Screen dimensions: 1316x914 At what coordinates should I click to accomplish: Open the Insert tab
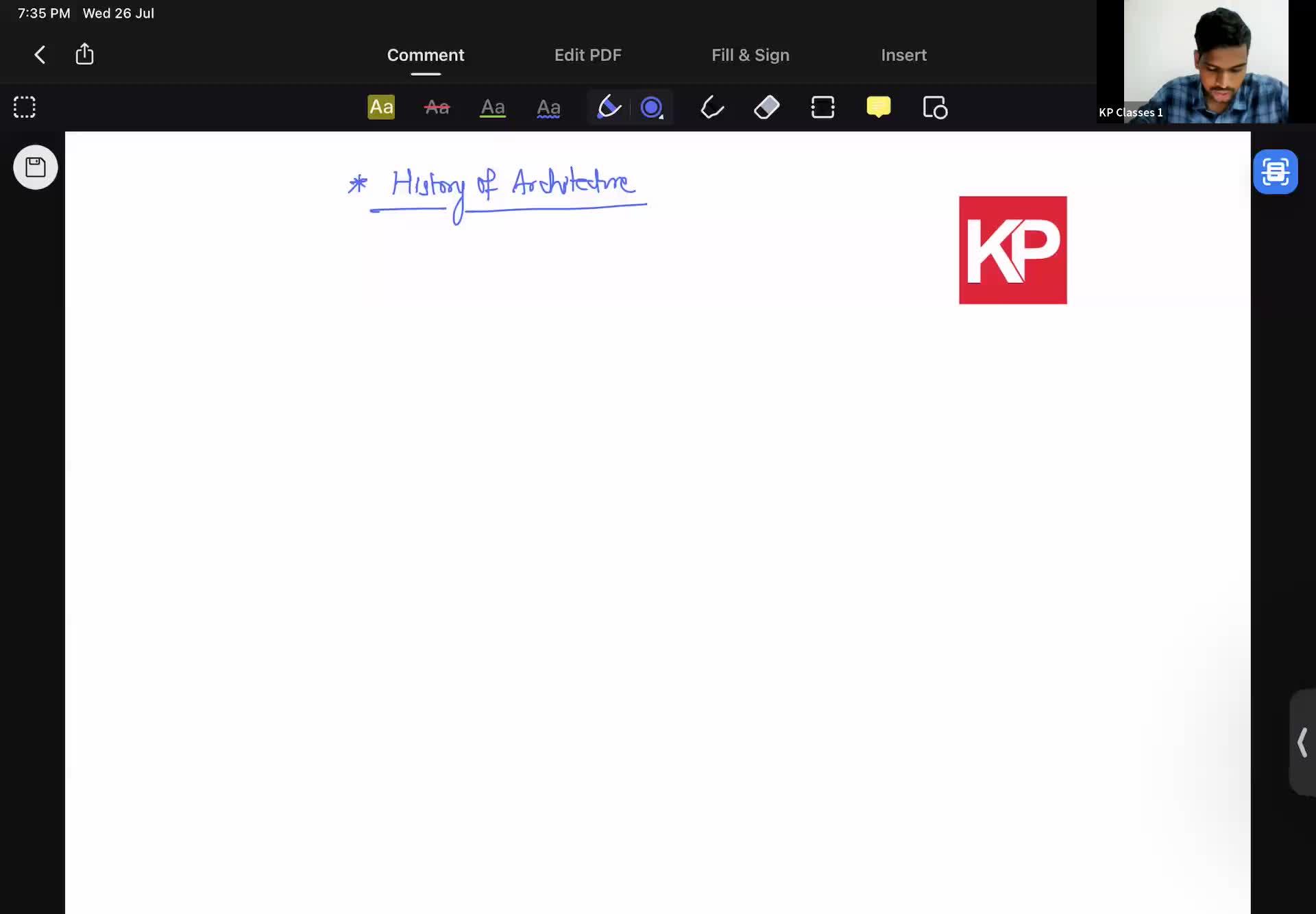point(903,55)
